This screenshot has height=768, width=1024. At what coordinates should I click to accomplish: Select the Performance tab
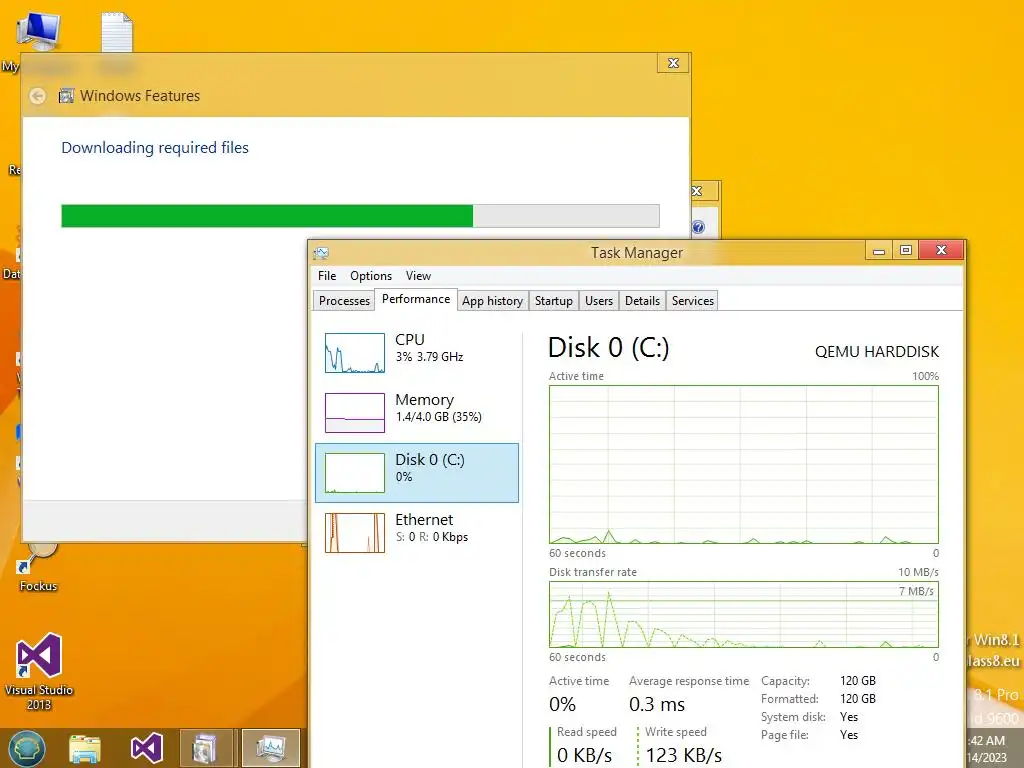(x=416, y=299)
